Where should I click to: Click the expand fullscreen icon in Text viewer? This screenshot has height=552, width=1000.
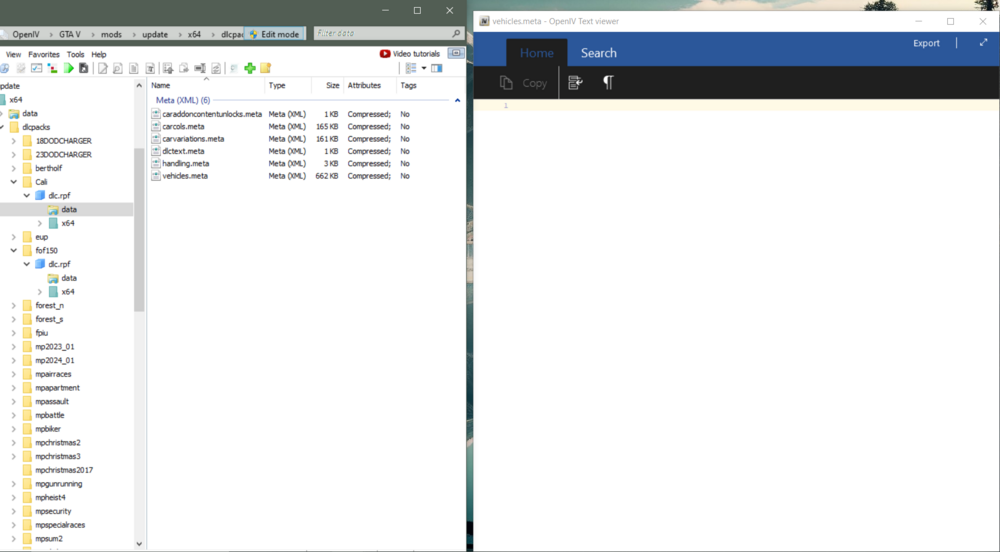tap(983, 43)
